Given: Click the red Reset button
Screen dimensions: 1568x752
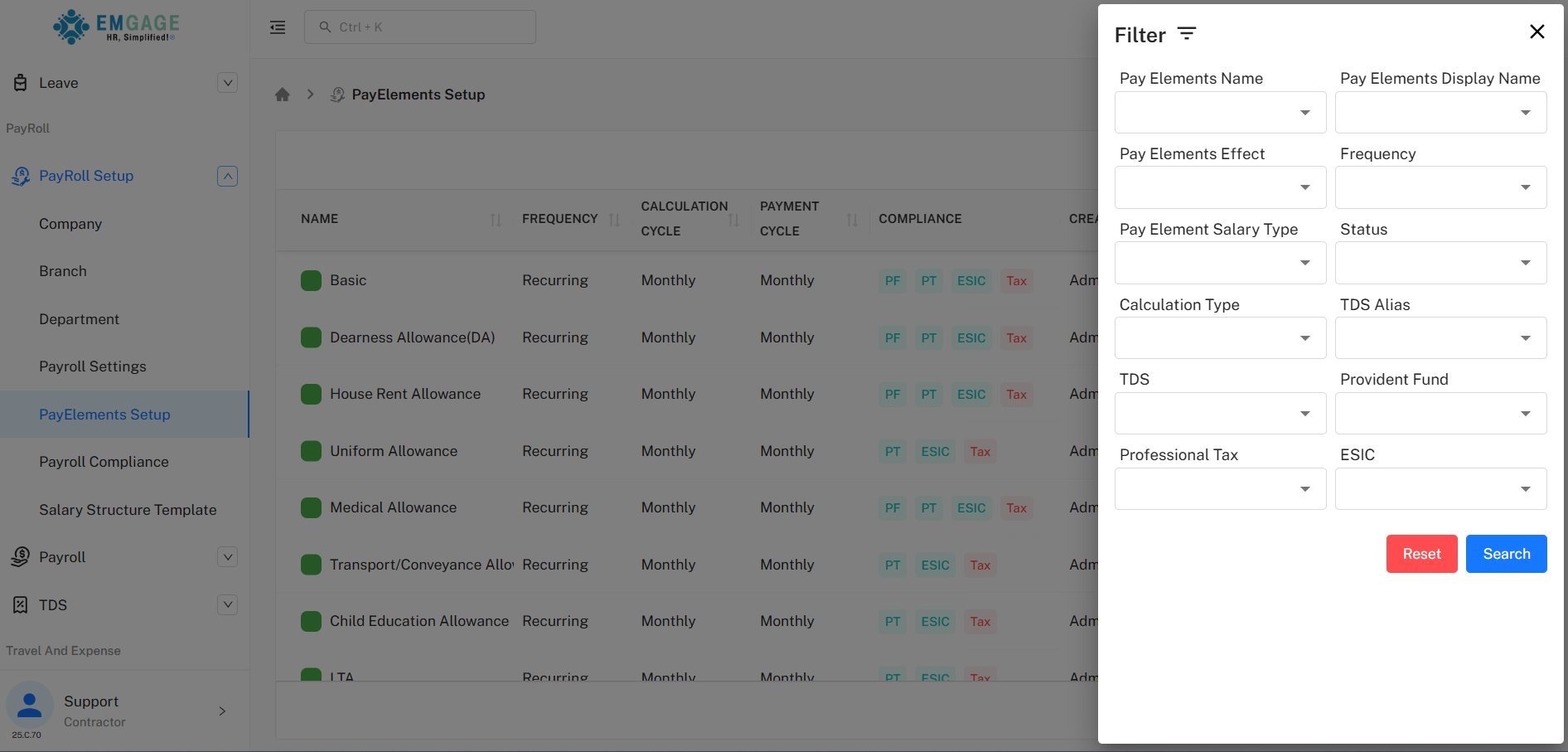Looking at the screenshot, I should click(x=1421, y=554).
